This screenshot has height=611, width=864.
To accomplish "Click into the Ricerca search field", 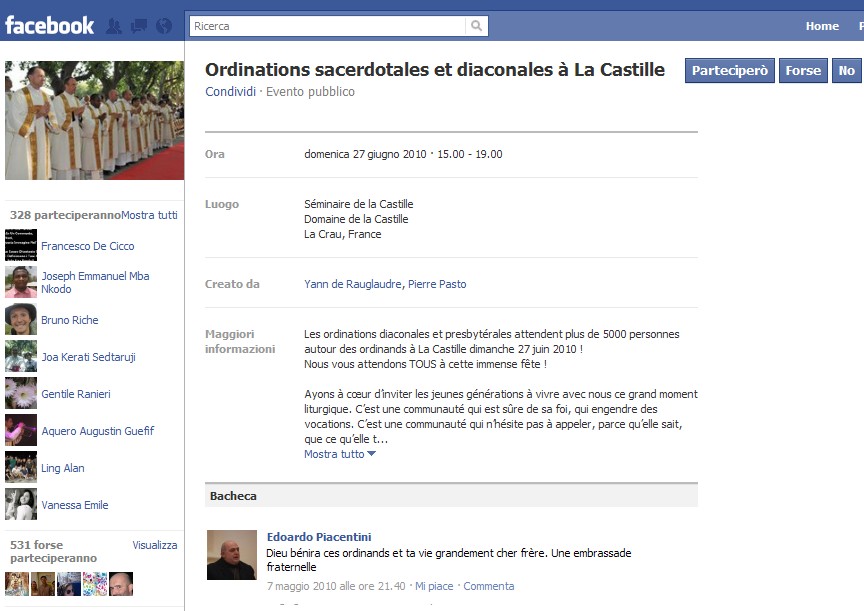I will tap(327, 26).
